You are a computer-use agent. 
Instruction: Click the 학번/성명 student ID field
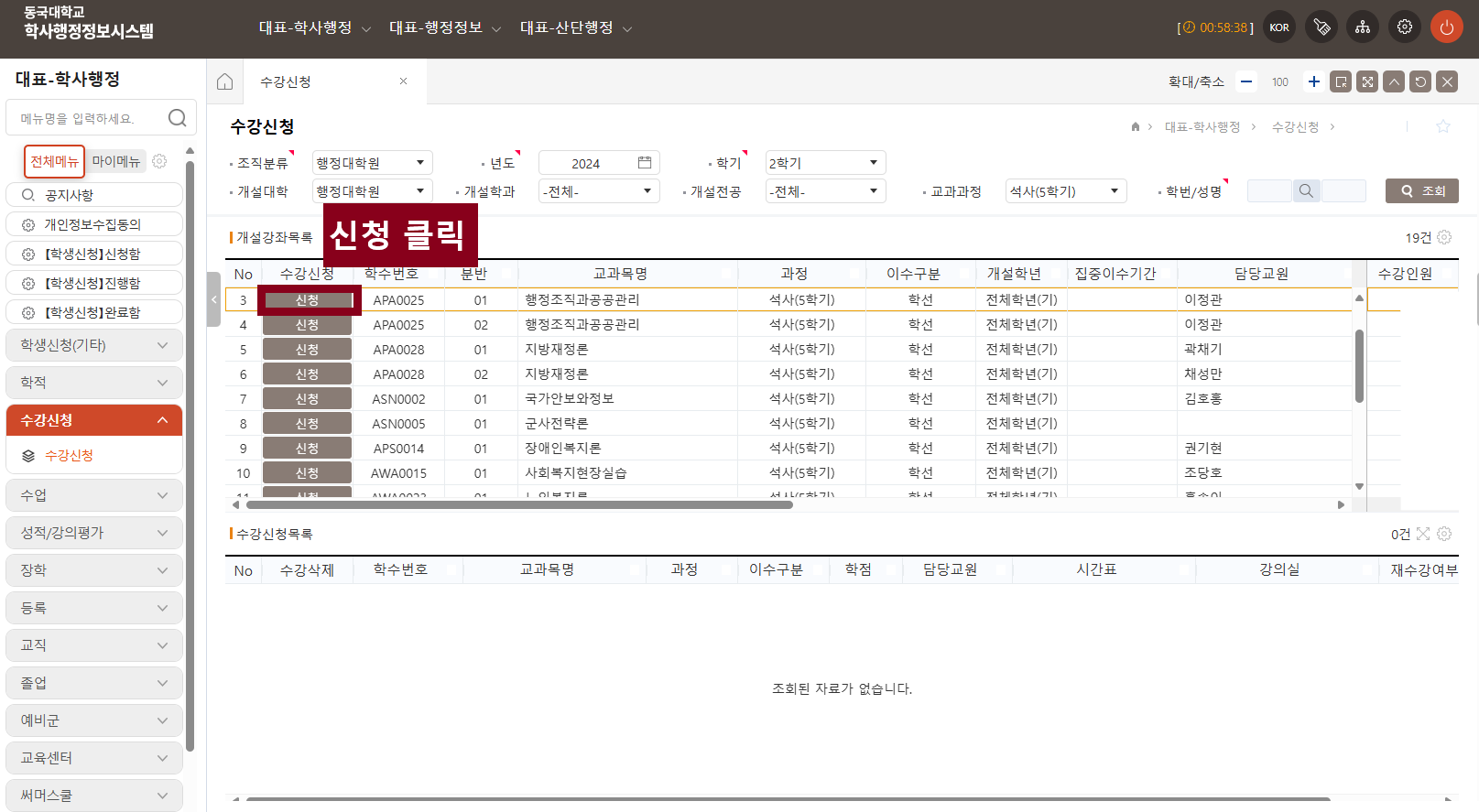click(x=1269, y=190)
